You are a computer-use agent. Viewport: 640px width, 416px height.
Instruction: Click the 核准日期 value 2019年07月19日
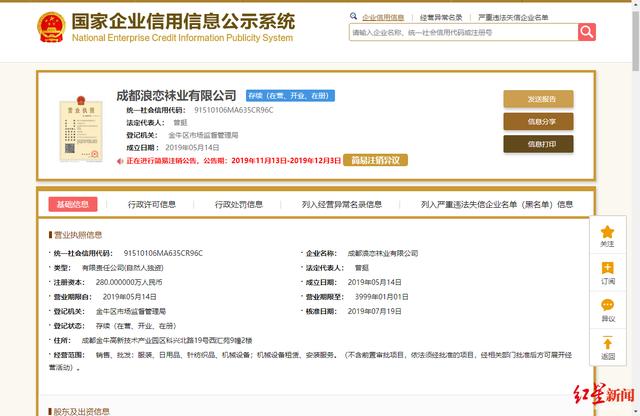tap(375, 311)
